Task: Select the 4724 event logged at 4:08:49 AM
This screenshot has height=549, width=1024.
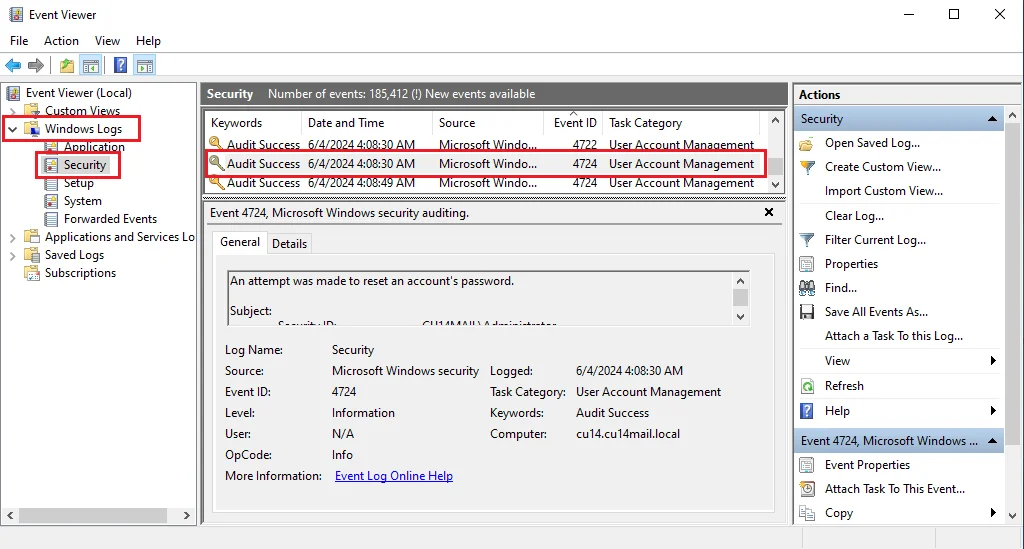Action: pos(485,183)
